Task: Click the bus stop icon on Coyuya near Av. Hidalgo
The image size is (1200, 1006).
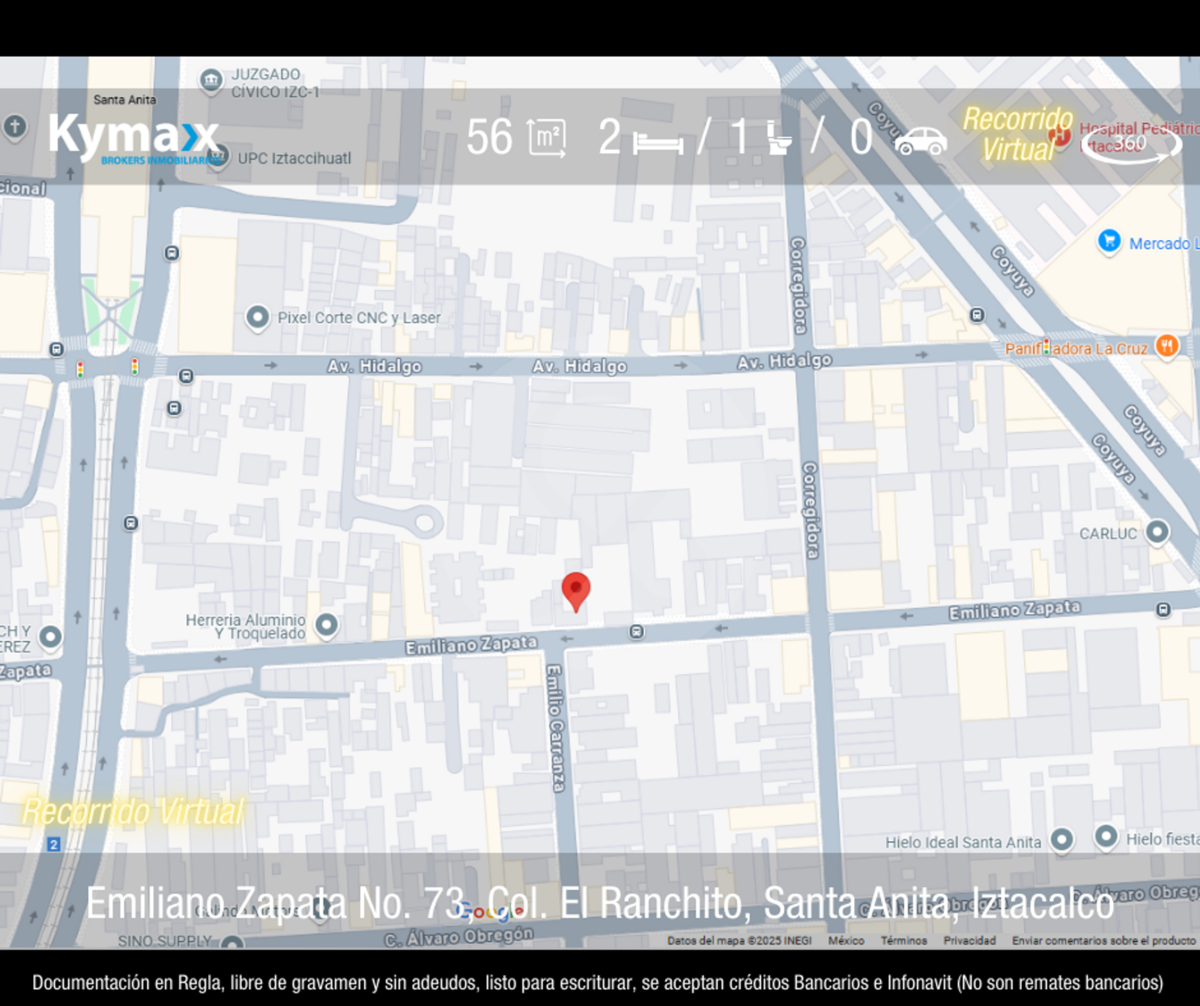Action: click(x=977, y=316)
